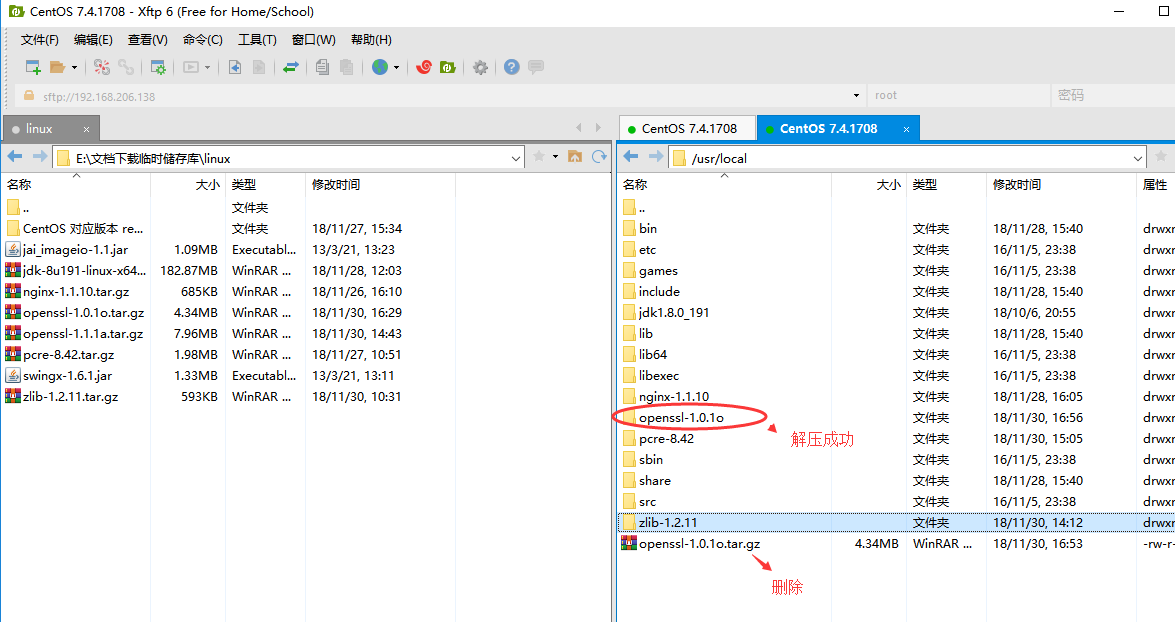This screenshot has width=1175, height=622.
Task: Click local pane bookmark star icon
Action: [539, 157]
